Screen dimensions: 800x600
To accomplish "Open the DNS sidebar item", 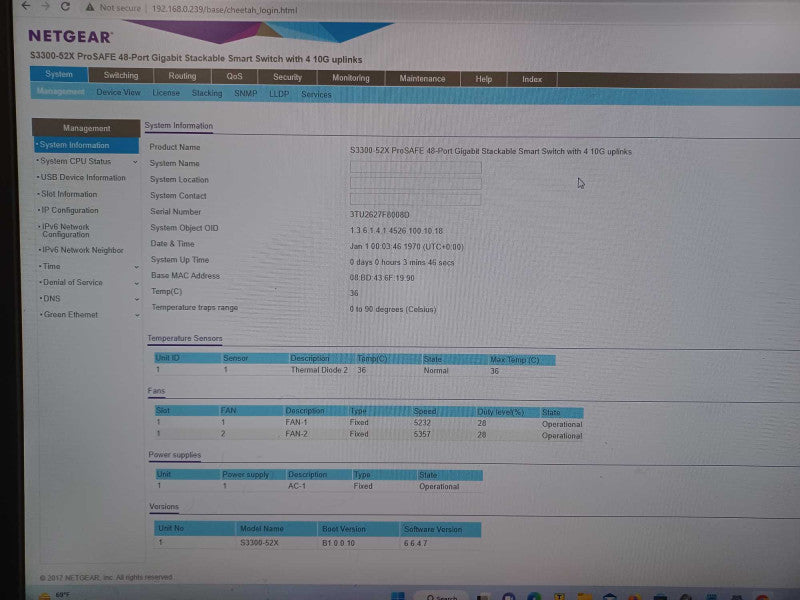I will (x=52, y=298).
